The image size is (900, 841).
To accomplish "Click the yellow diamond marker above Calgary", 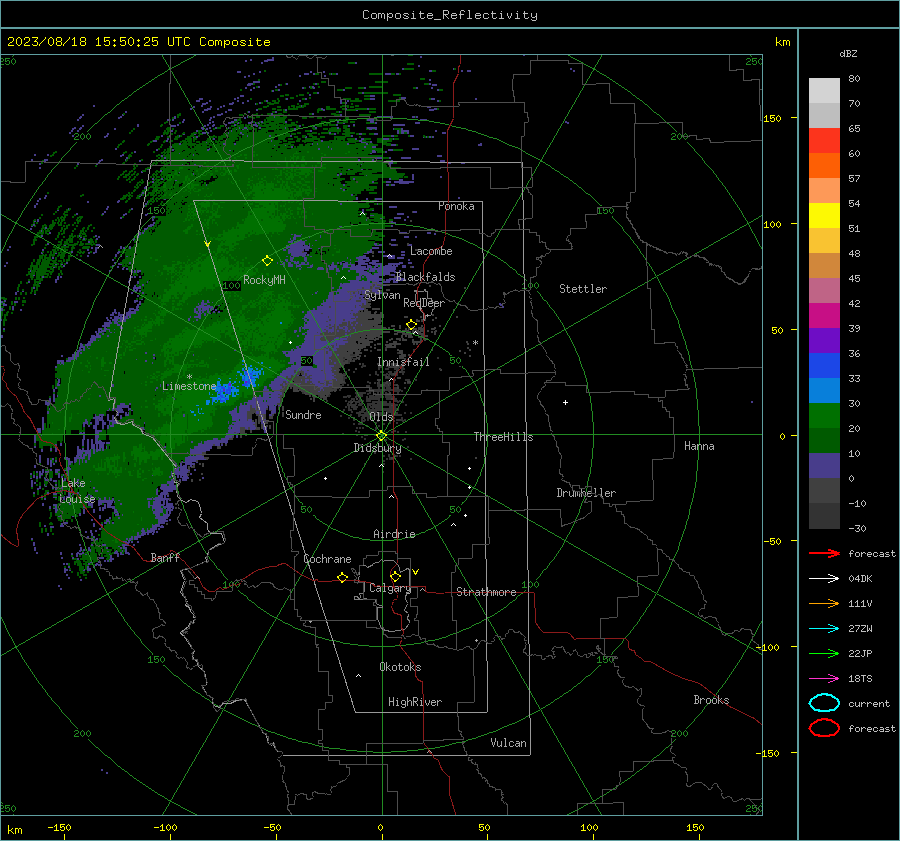I will point(395,576).
